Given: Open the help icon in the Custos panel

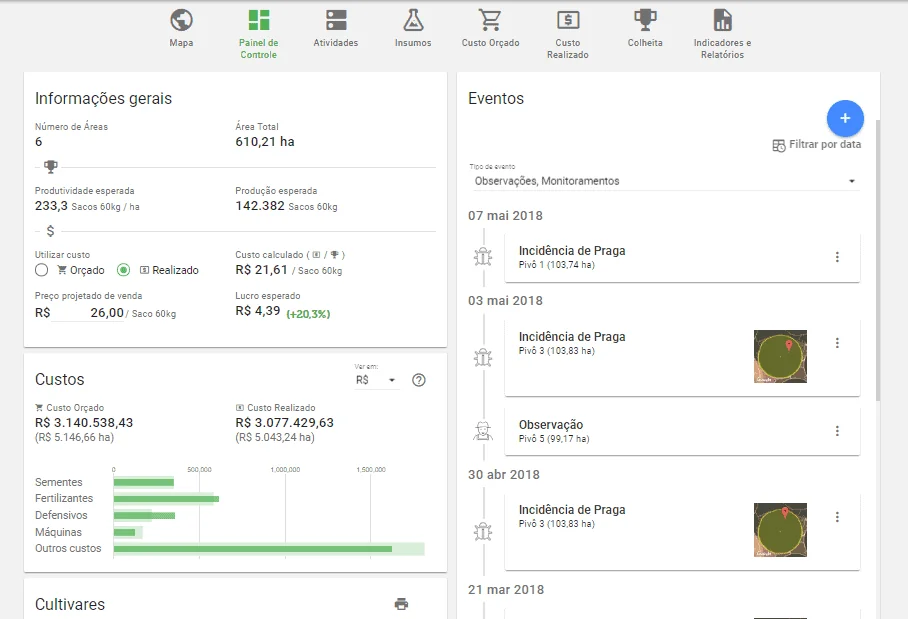Looking at the screenshot, I should click(419, 380).
